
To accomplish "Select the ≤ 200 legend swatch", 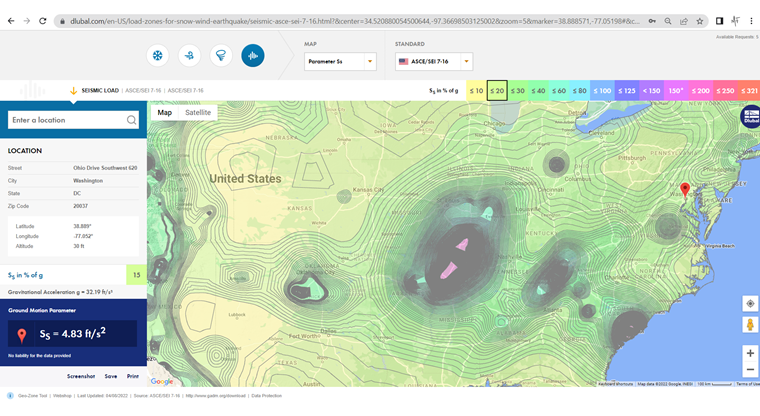I will [700, 91].
